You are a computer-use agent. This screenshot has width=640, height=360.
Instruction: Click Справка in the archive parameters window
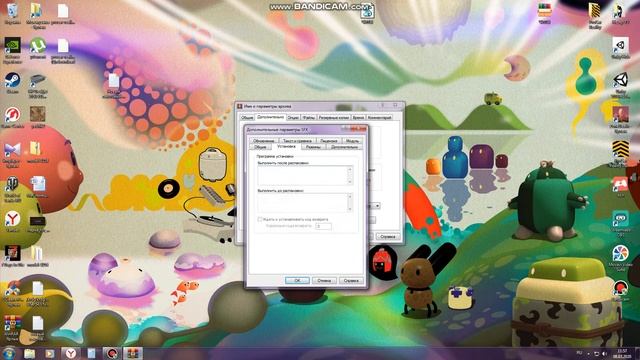(387, 236)
